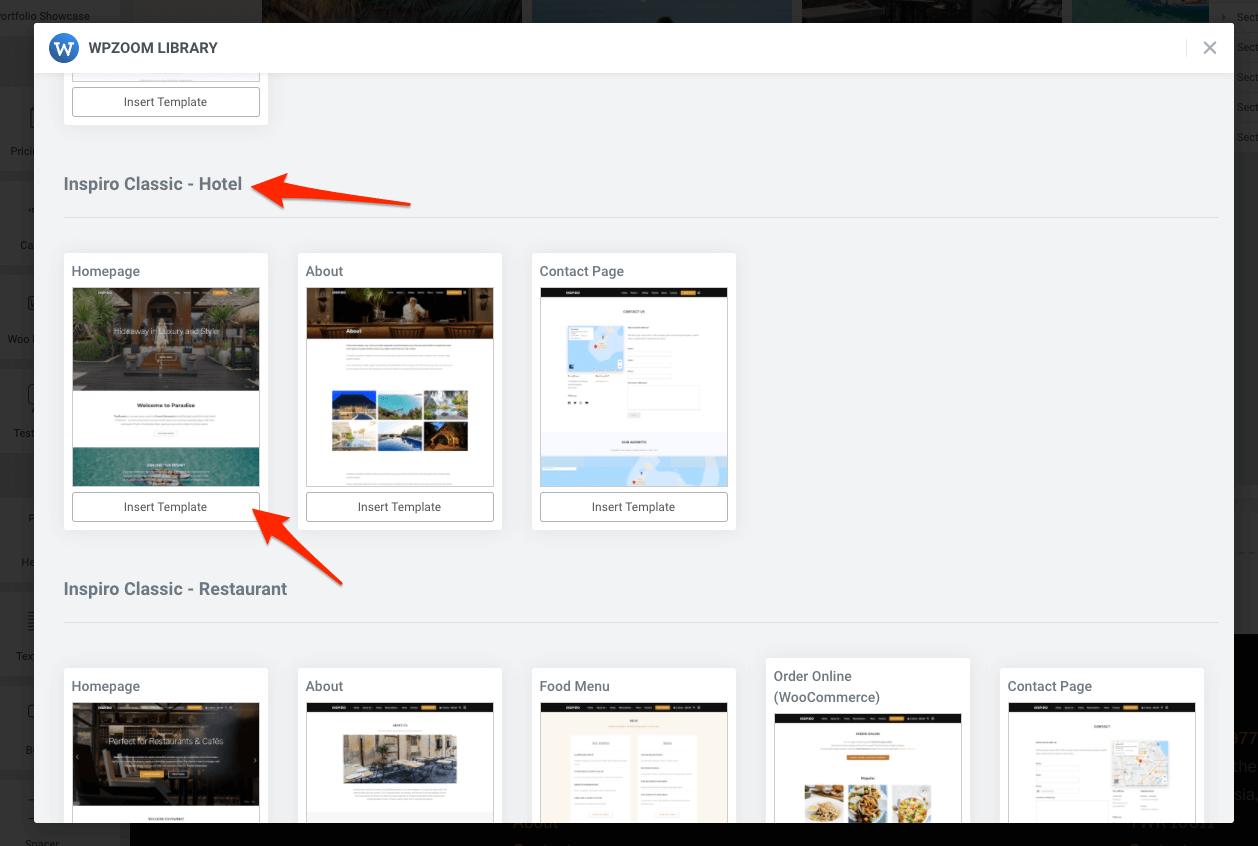Click the WPZOOM logo icon
The image size is (1258, 846).
coord(63,47)
